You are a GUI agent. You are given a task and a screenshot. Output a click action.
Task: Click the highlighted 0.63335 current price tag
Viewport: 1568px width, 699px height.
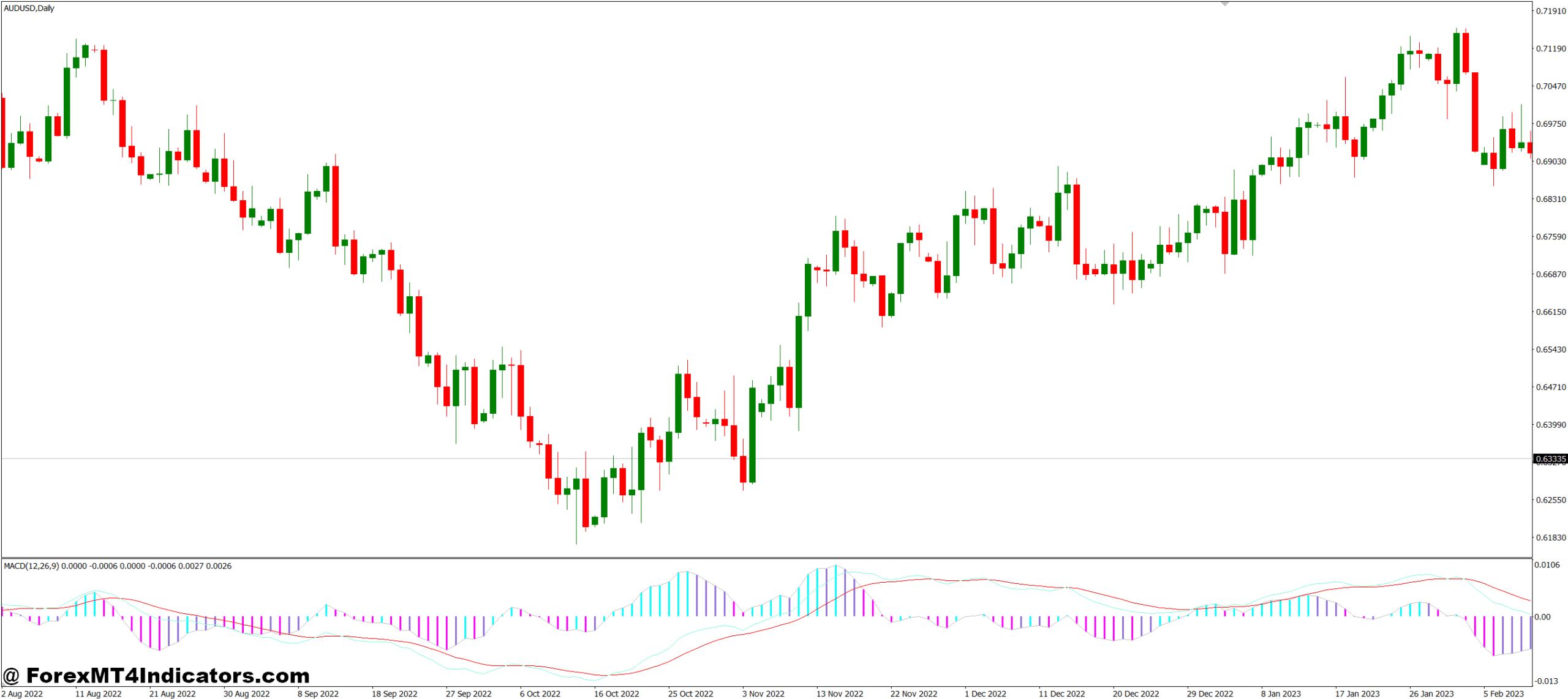(1550, 458)
